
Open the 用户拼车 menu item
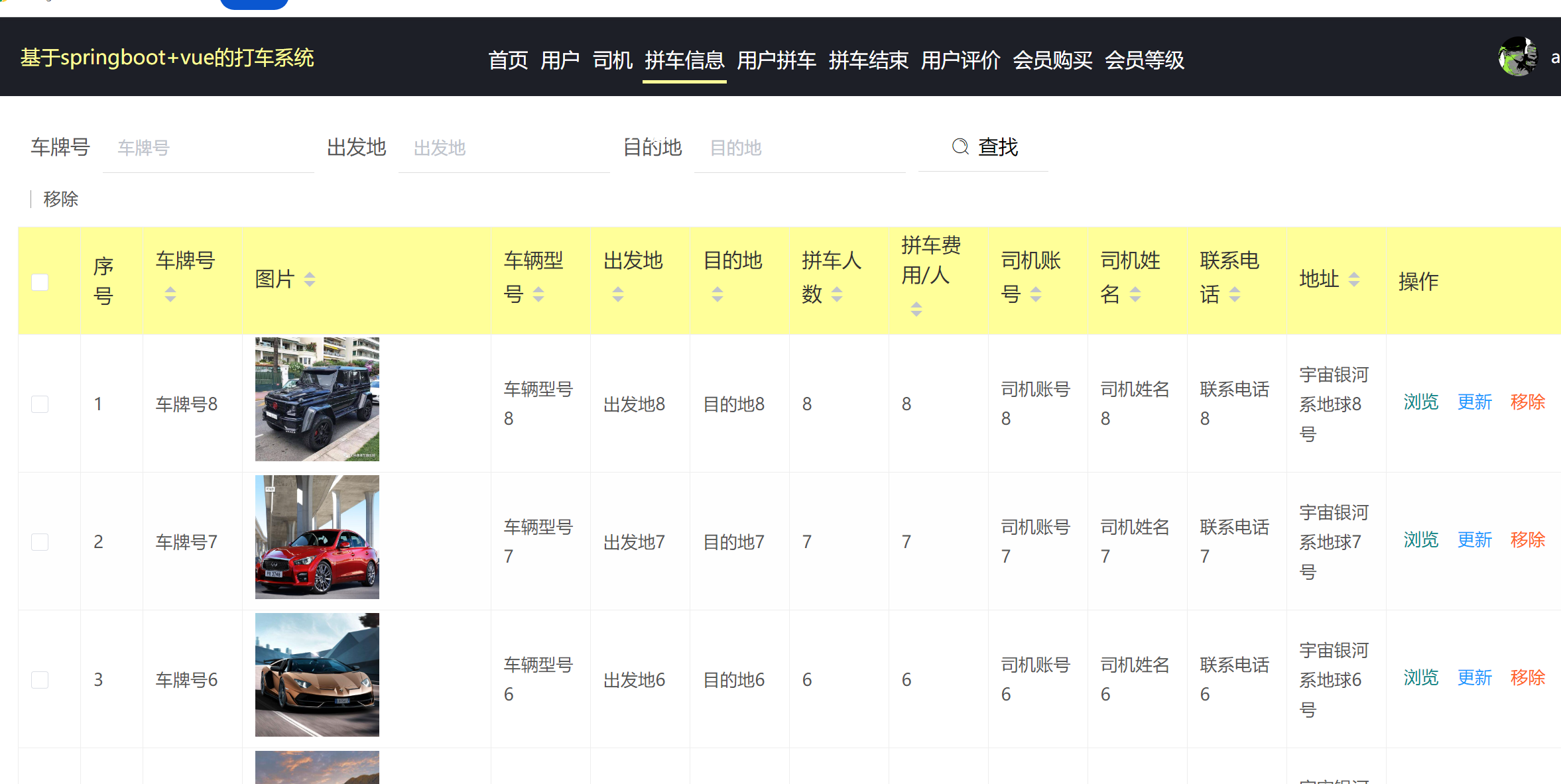point(776,60)
